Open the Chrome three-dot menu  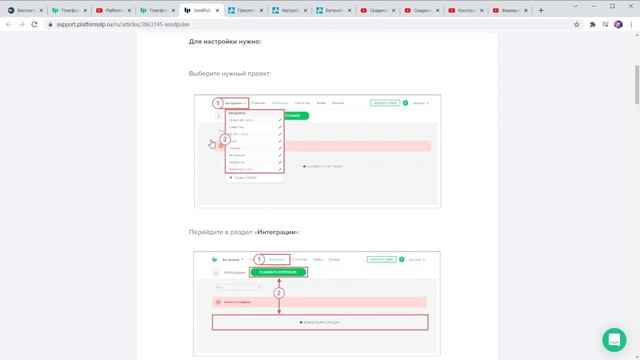click(x=631, y=24)
